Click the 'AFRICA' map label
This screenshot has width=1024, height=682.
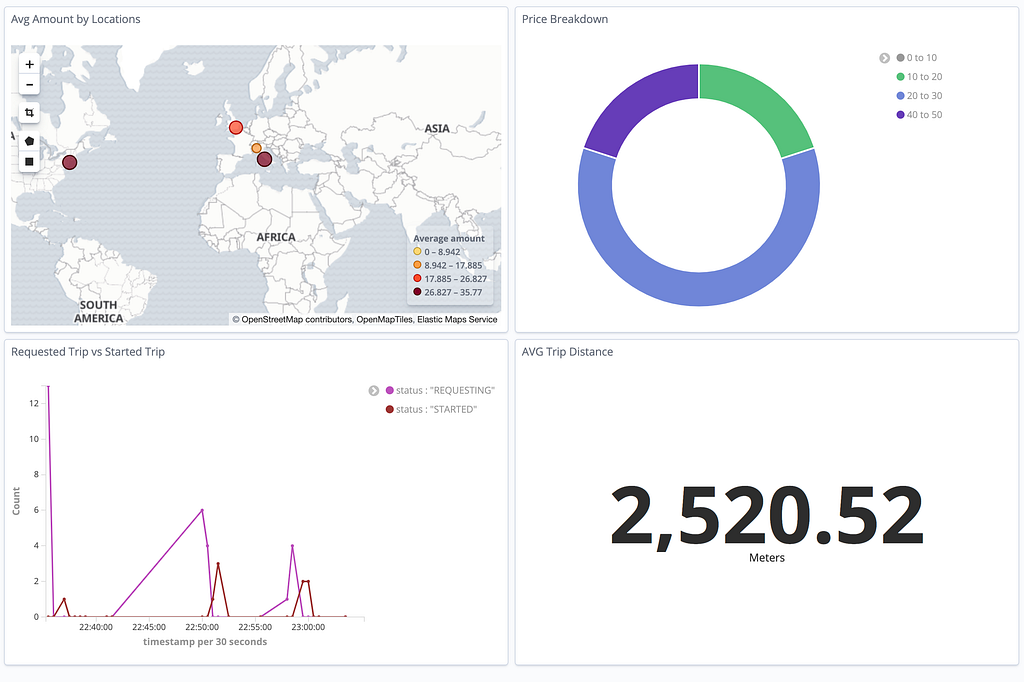pyautogui.click(x=276, y=237)
